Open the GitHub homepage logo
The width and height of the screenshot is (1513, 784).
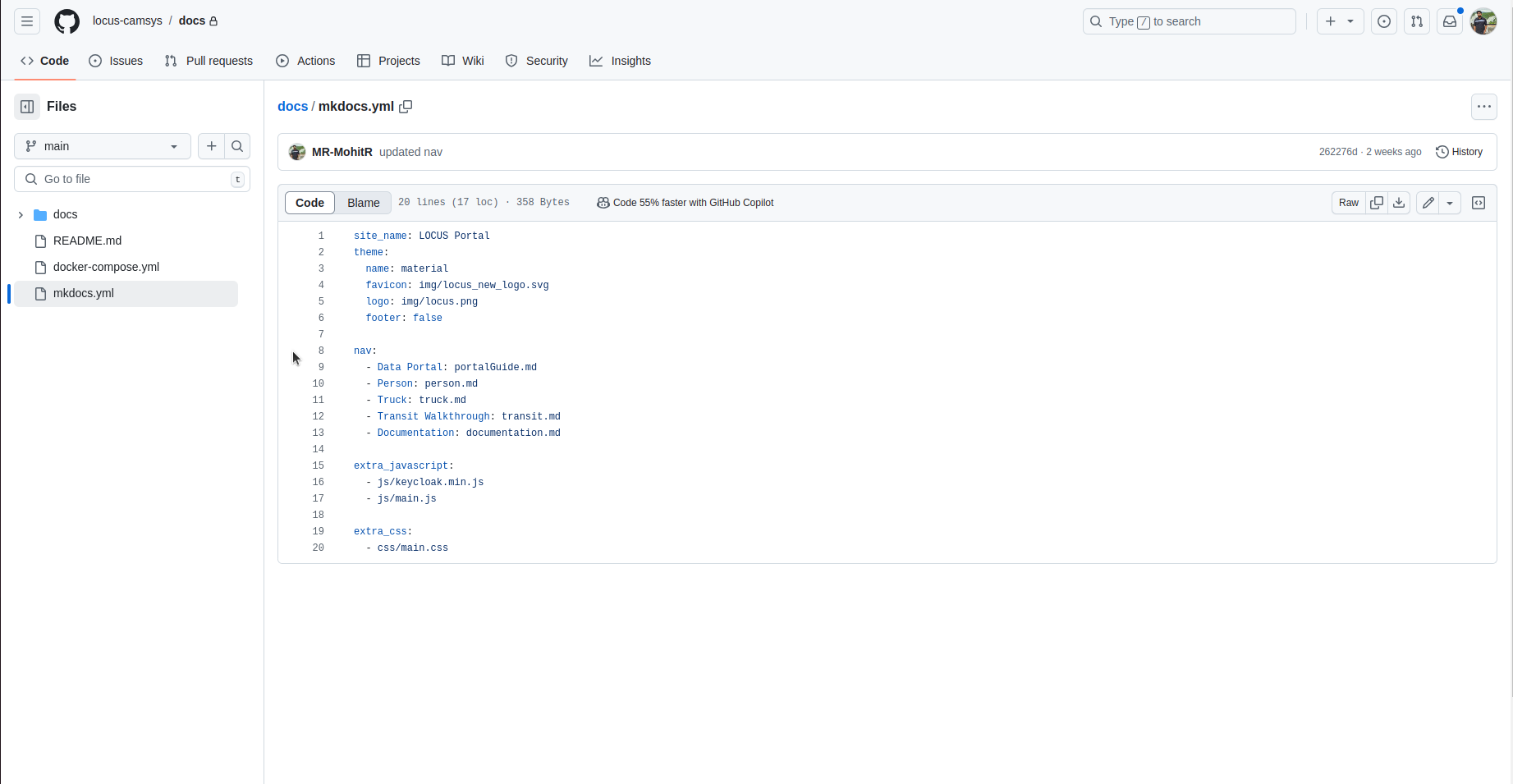(x=67, y=21)
